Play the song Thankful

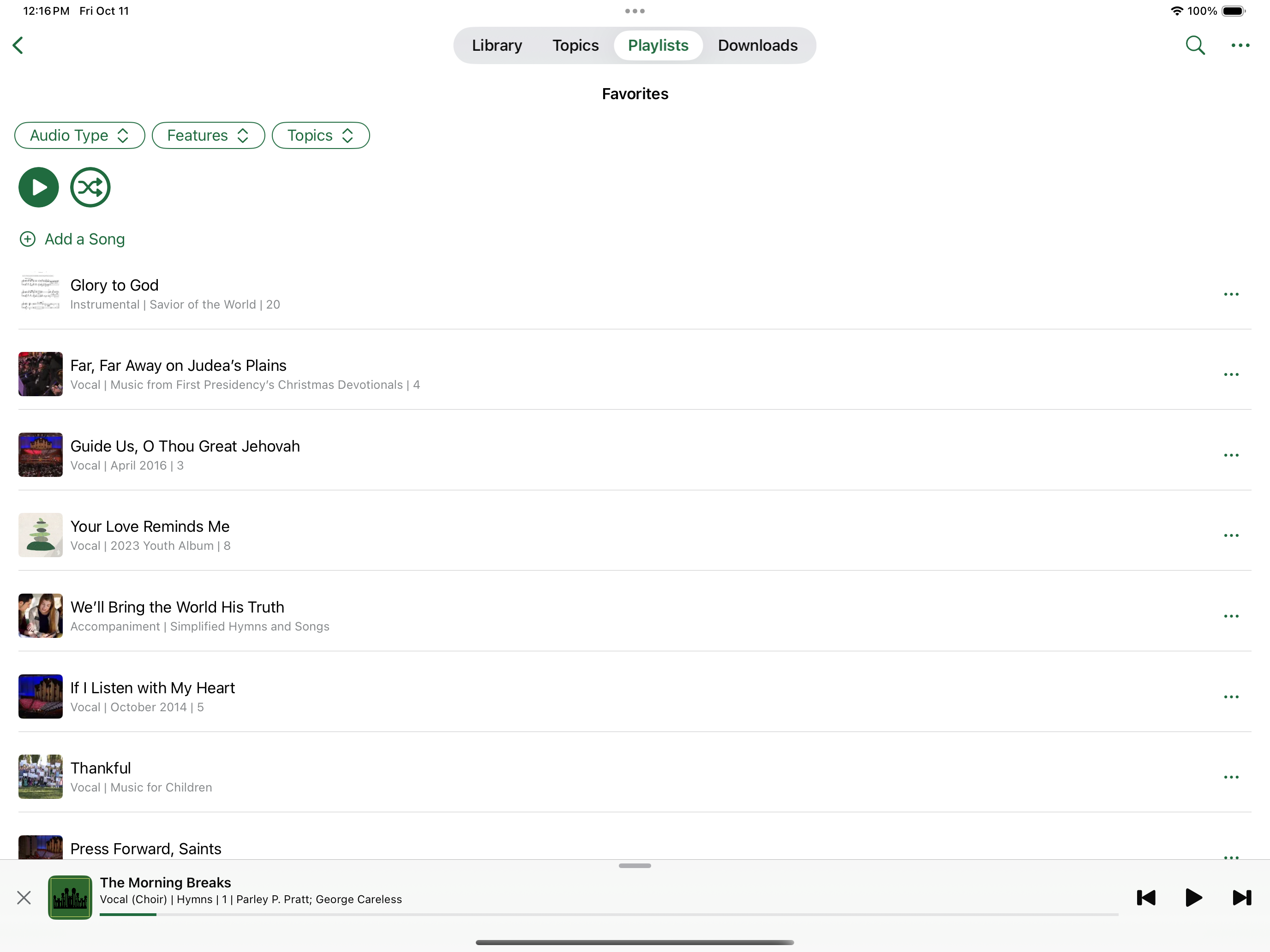635,776
